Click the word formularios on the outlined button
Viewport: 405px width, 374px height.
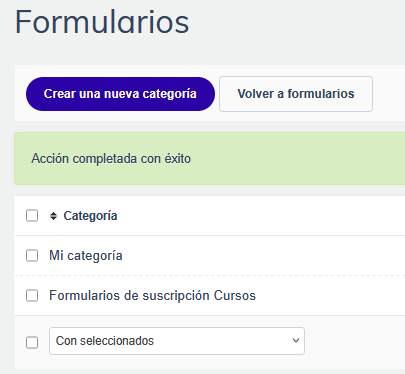tap(321, 94)
